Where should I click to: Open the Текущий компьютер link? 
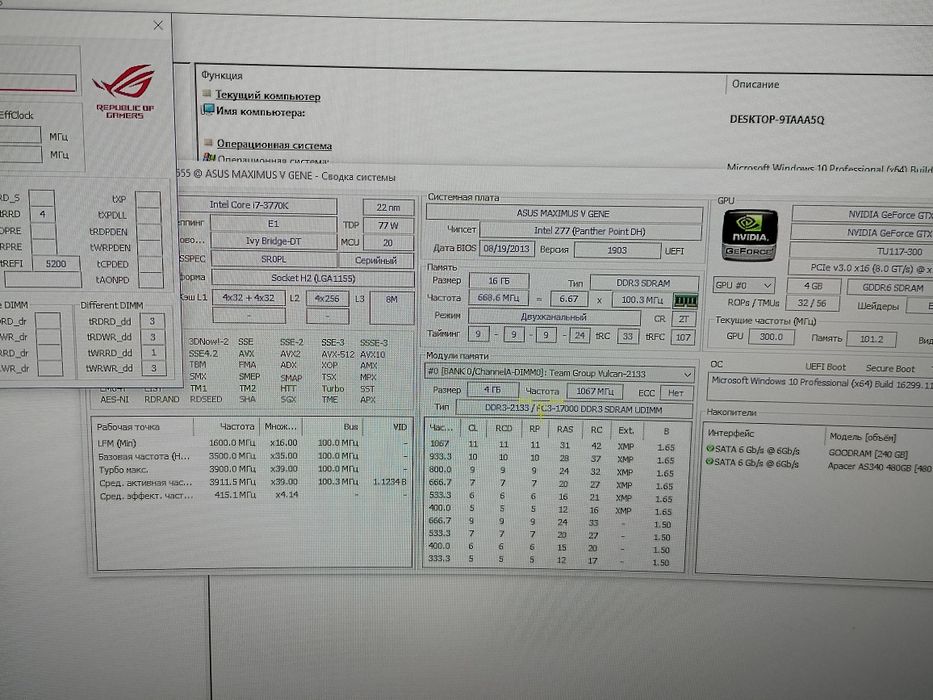(x=267, y=95)
